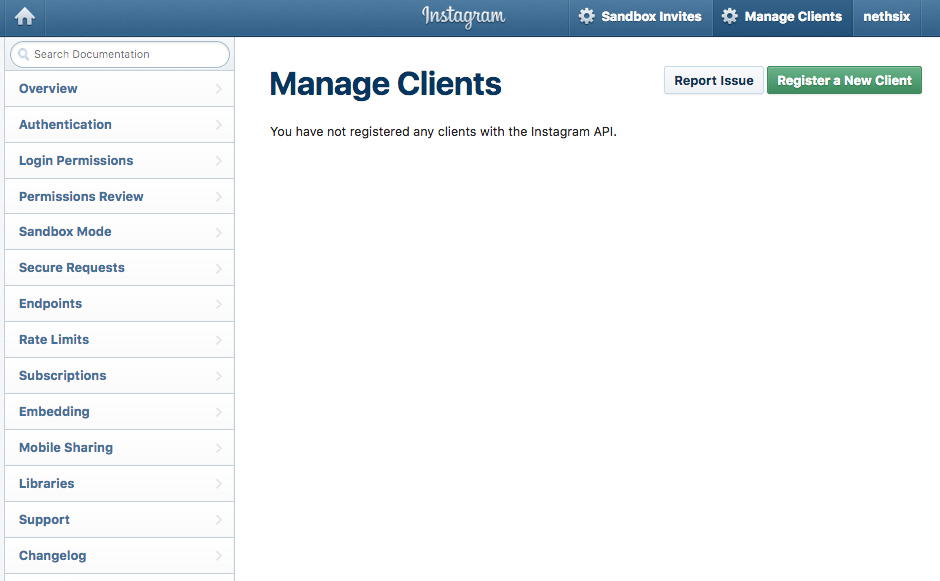Image resolution: width=940 pixels, height=581 pixels.
Task: Open the Authentication documentation section
Action: pos(119,125)
